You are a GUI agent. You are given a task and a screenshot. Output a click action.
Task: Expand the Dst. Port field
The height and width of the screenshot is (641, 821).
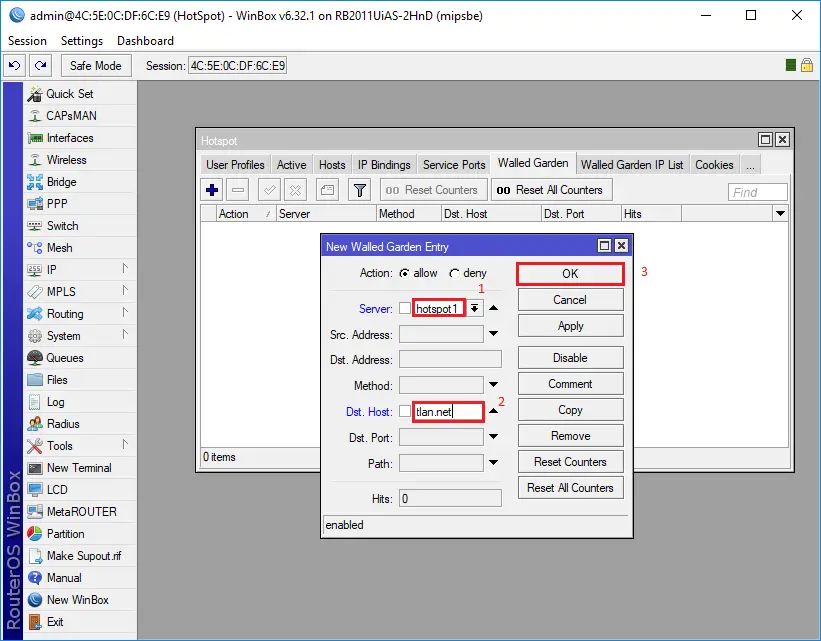point(493,436)
